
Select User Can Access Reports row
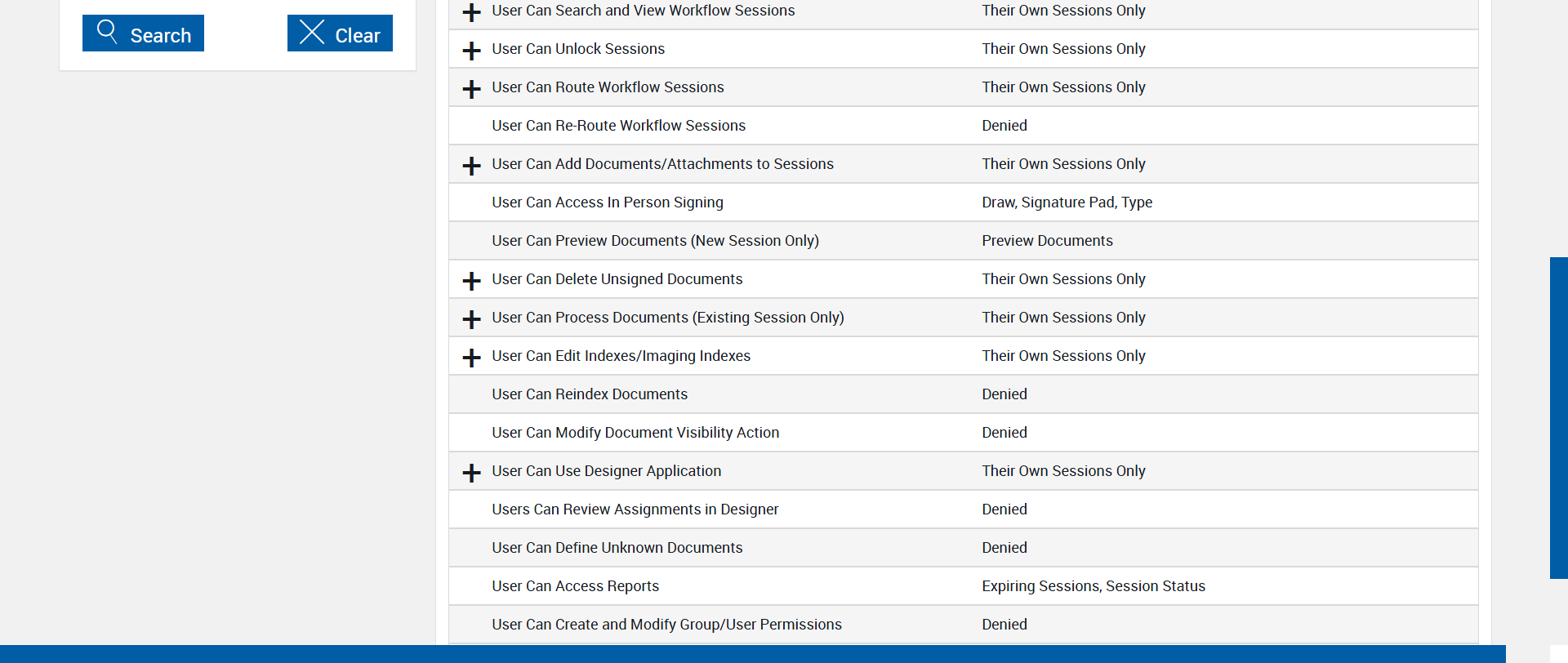(x=575, y=586)
